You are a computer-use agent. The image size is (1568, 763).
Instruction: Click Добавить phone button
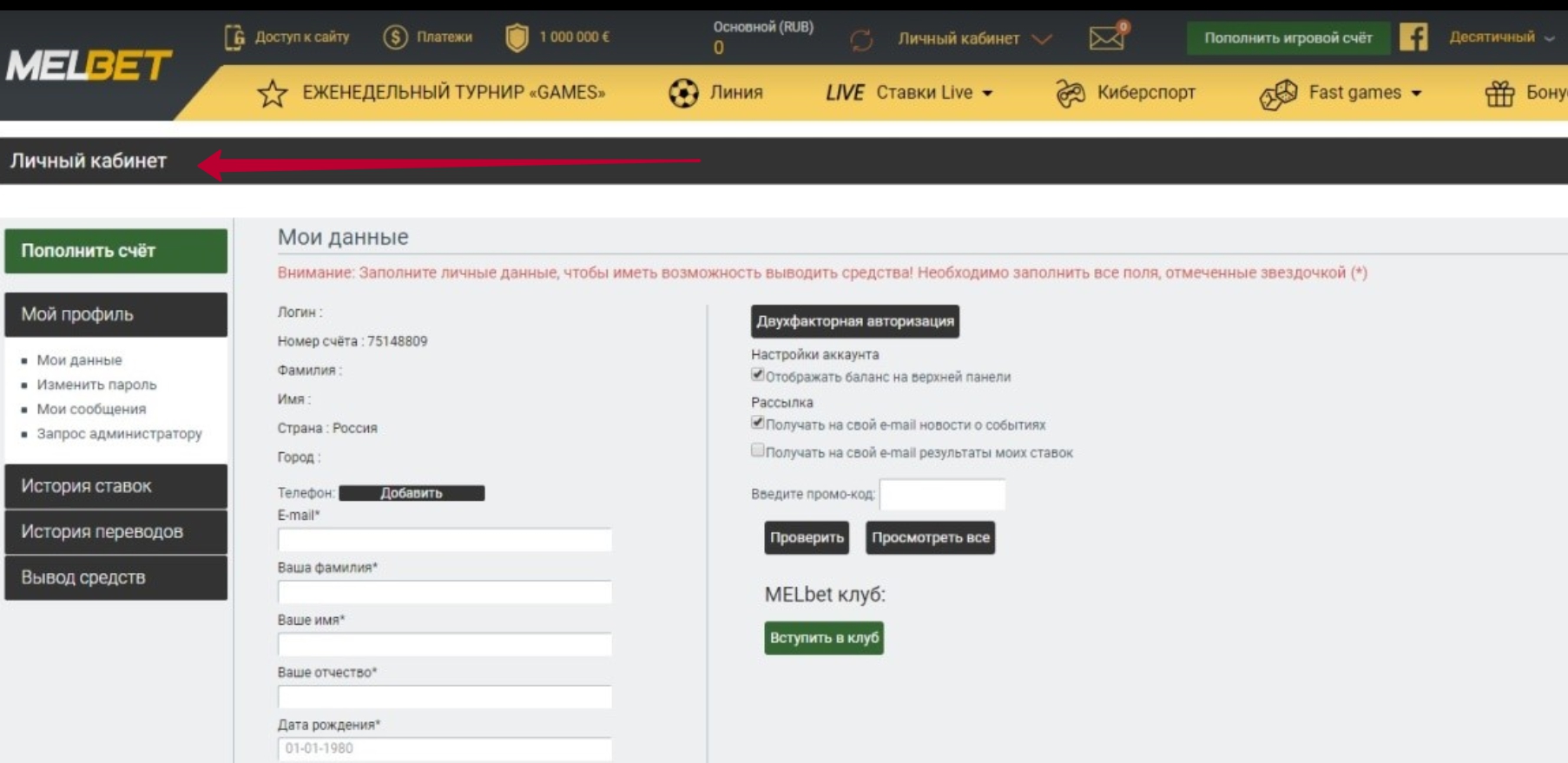click(x=412, y=493)
